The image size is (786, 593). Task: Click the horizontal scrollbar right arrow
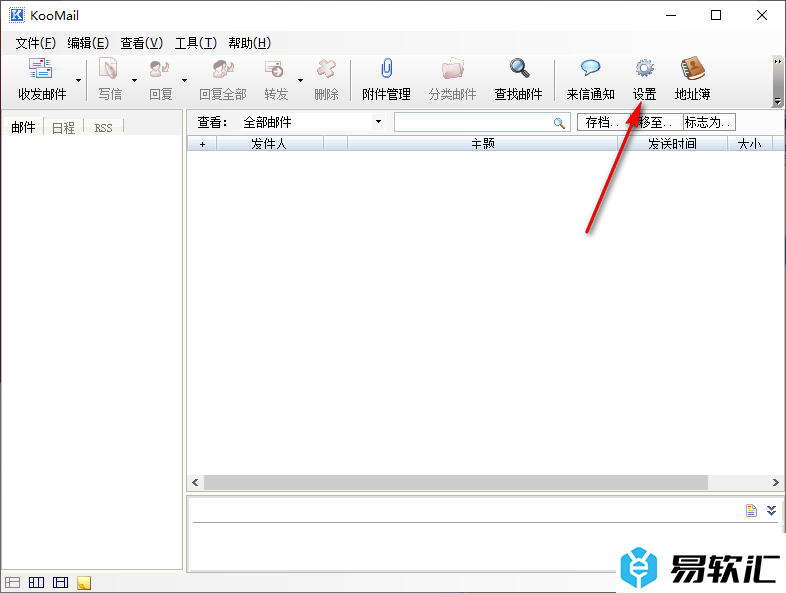click(x=775, y=483)
